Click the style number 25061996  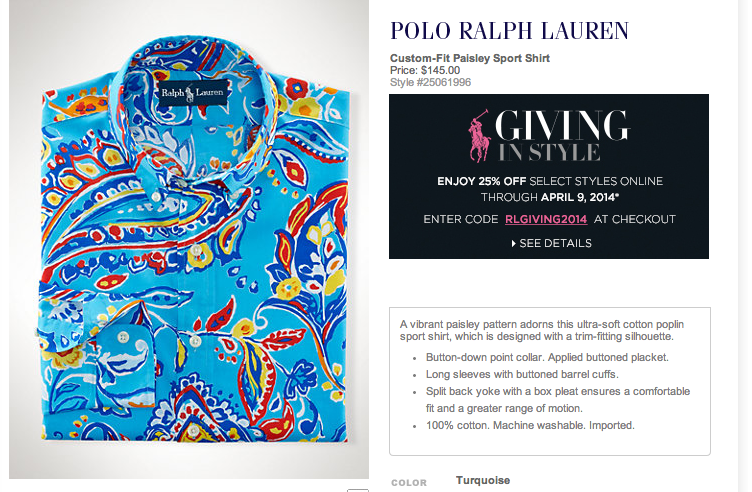click(x=428, y=82)
